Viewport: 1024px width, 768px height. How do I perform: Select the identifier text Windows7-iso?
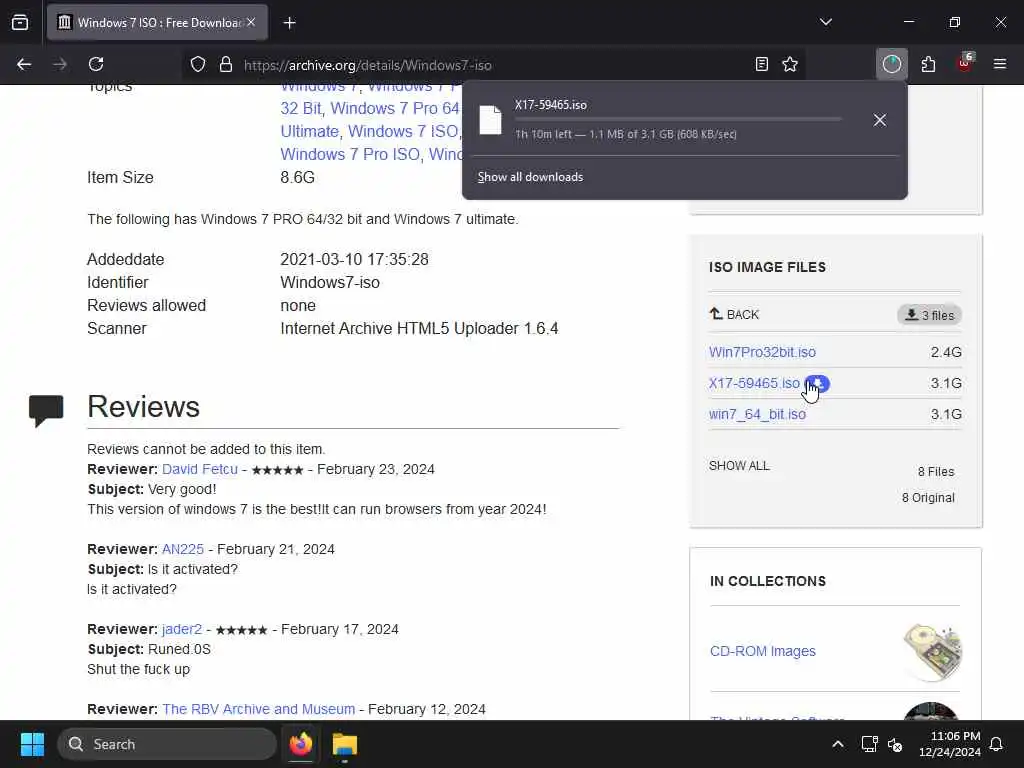coord(330,282)
